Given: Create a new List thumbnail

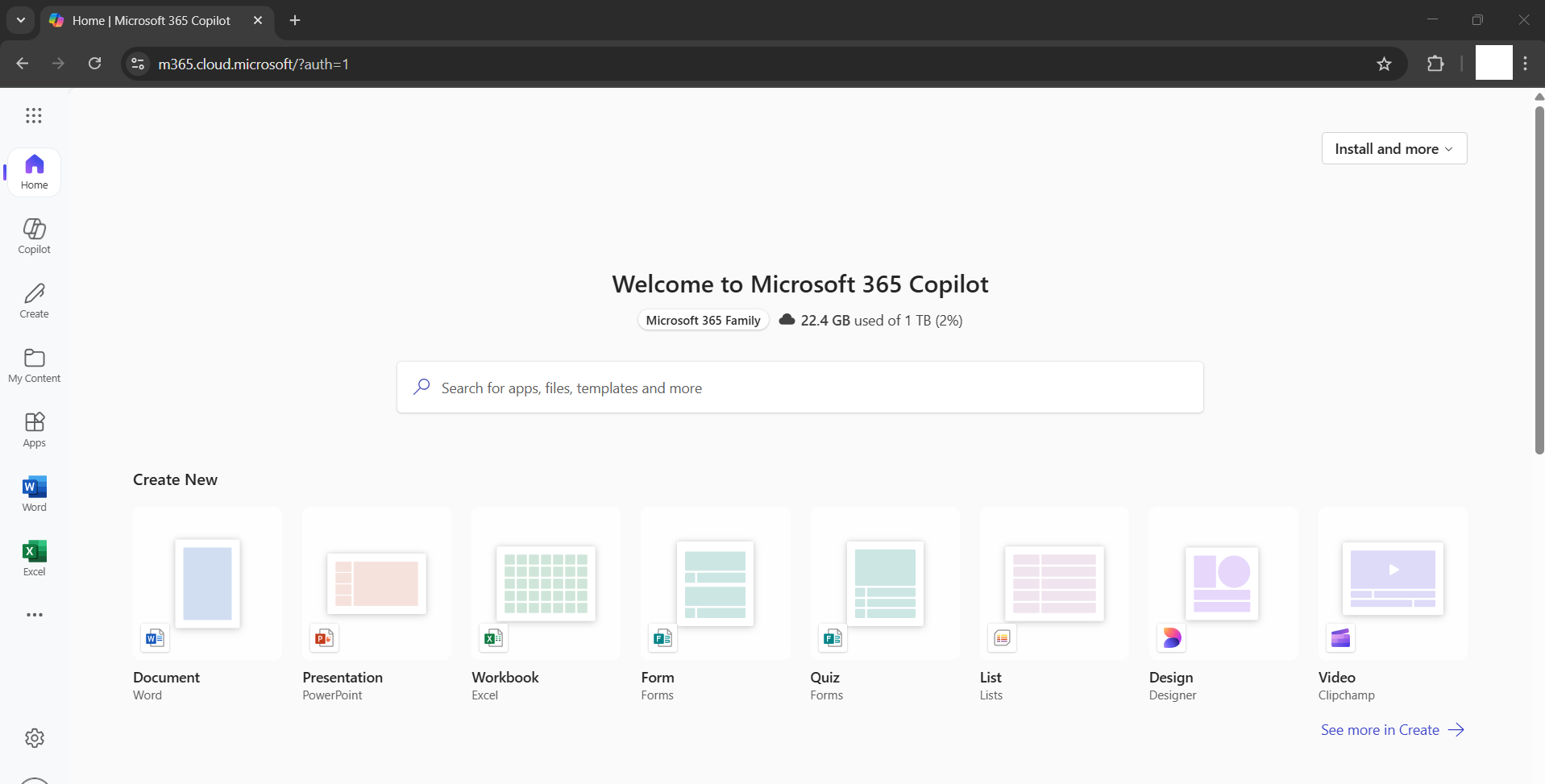Looking at the screenshot, I should pyautogui.click(x=1054, y=583).
